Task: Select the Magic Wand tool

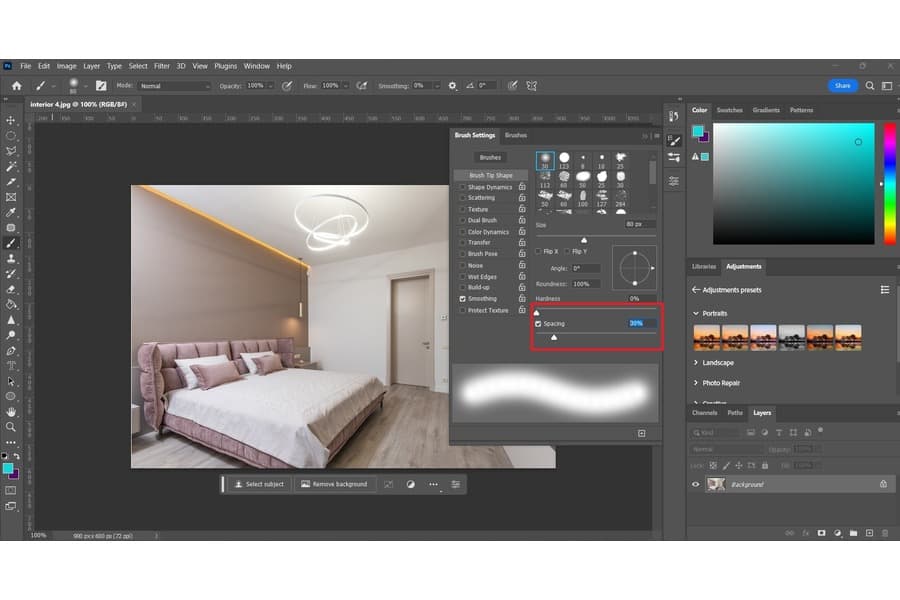Action: pos(10,167)
